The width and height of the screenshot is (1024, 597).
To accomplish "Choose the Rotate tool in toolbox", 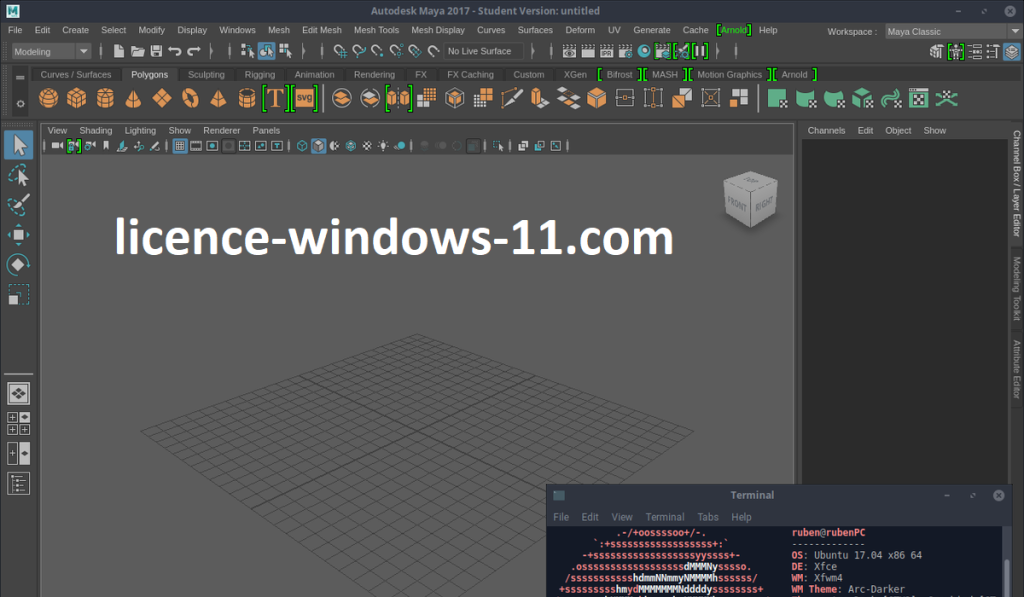I will 19,265.
